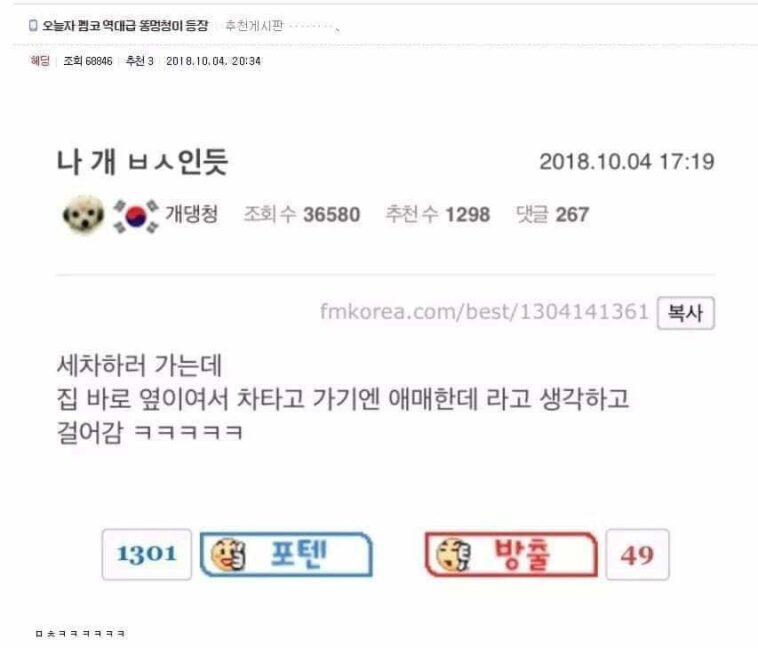Viewport: 758px width, 648px height.
Task: Open the 추천게시판 board link
Action: [x=254, y=26]
